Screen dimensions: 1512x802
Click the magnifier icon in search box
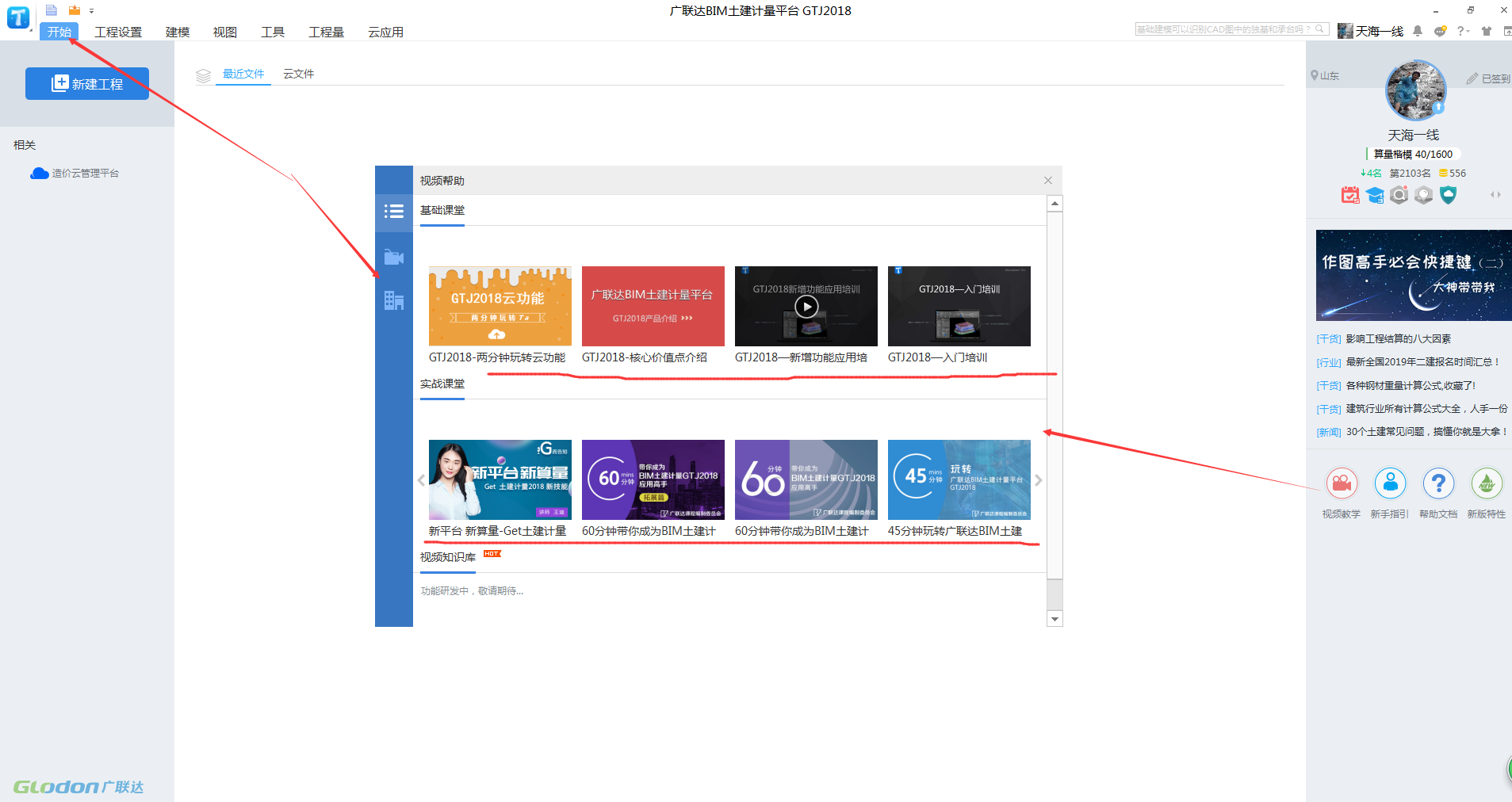pyautogui.click(x=1320, y=29)
